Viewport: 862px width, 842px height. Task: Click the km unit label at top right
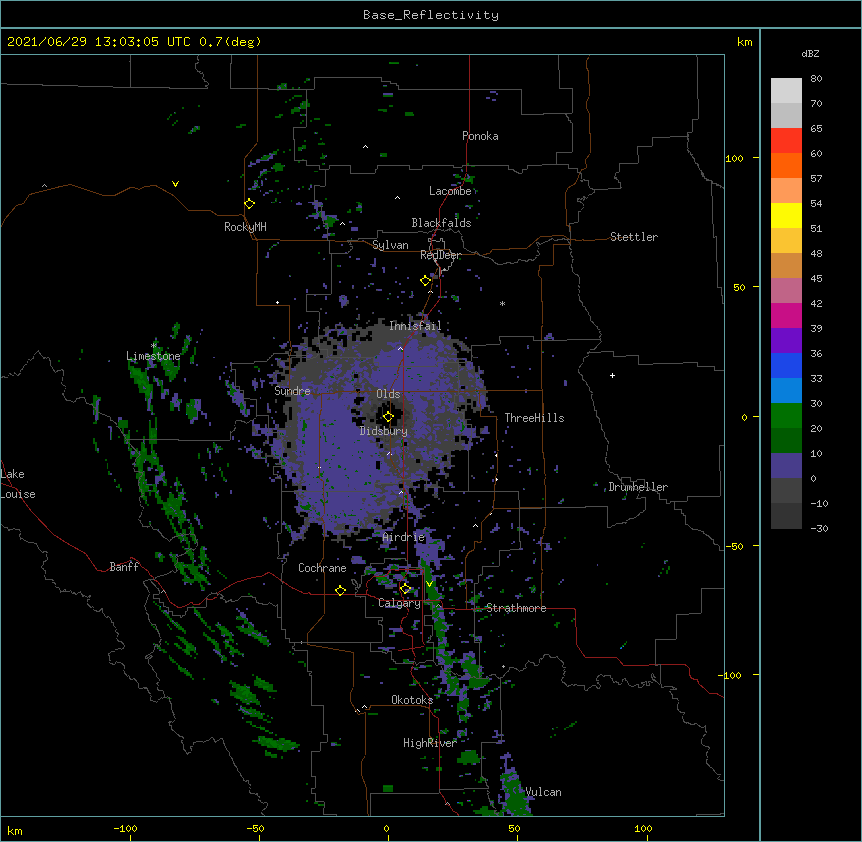[744, 42]
